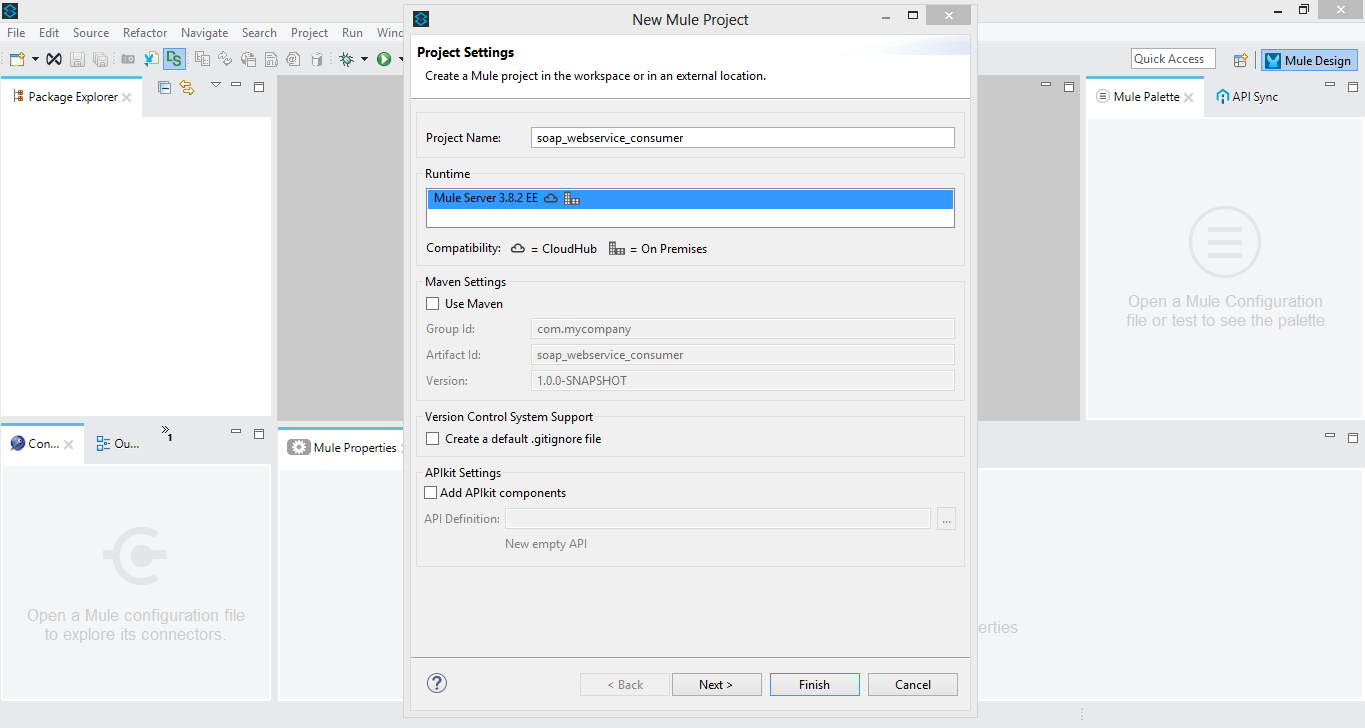
Task: Open the Package Explorer View Menu triangle
Action: [x=215, y=86]
